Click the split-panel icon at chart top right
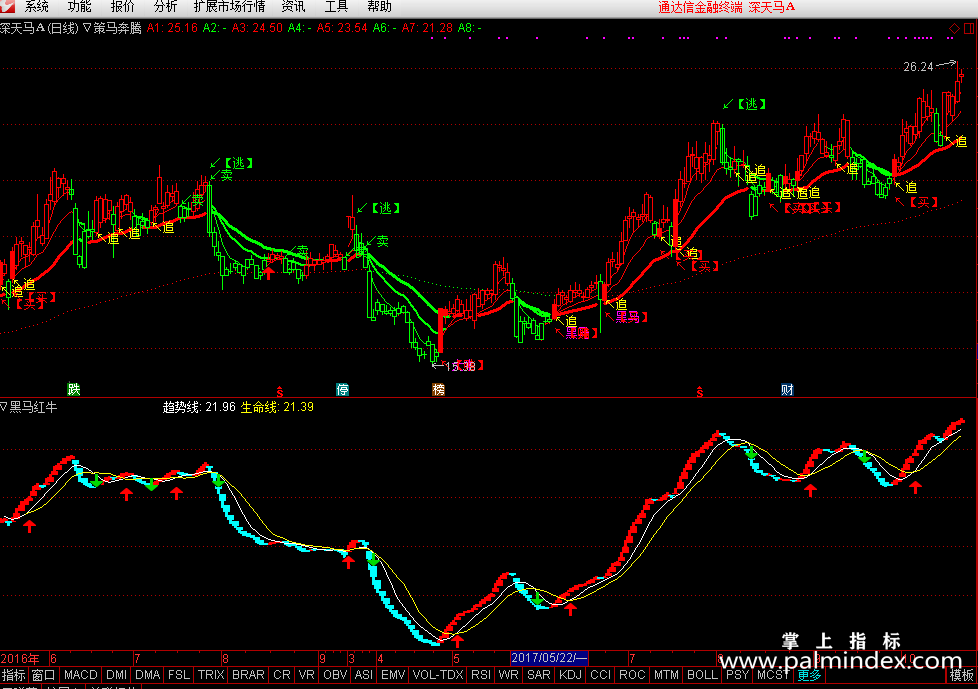 tap(969, 28)
